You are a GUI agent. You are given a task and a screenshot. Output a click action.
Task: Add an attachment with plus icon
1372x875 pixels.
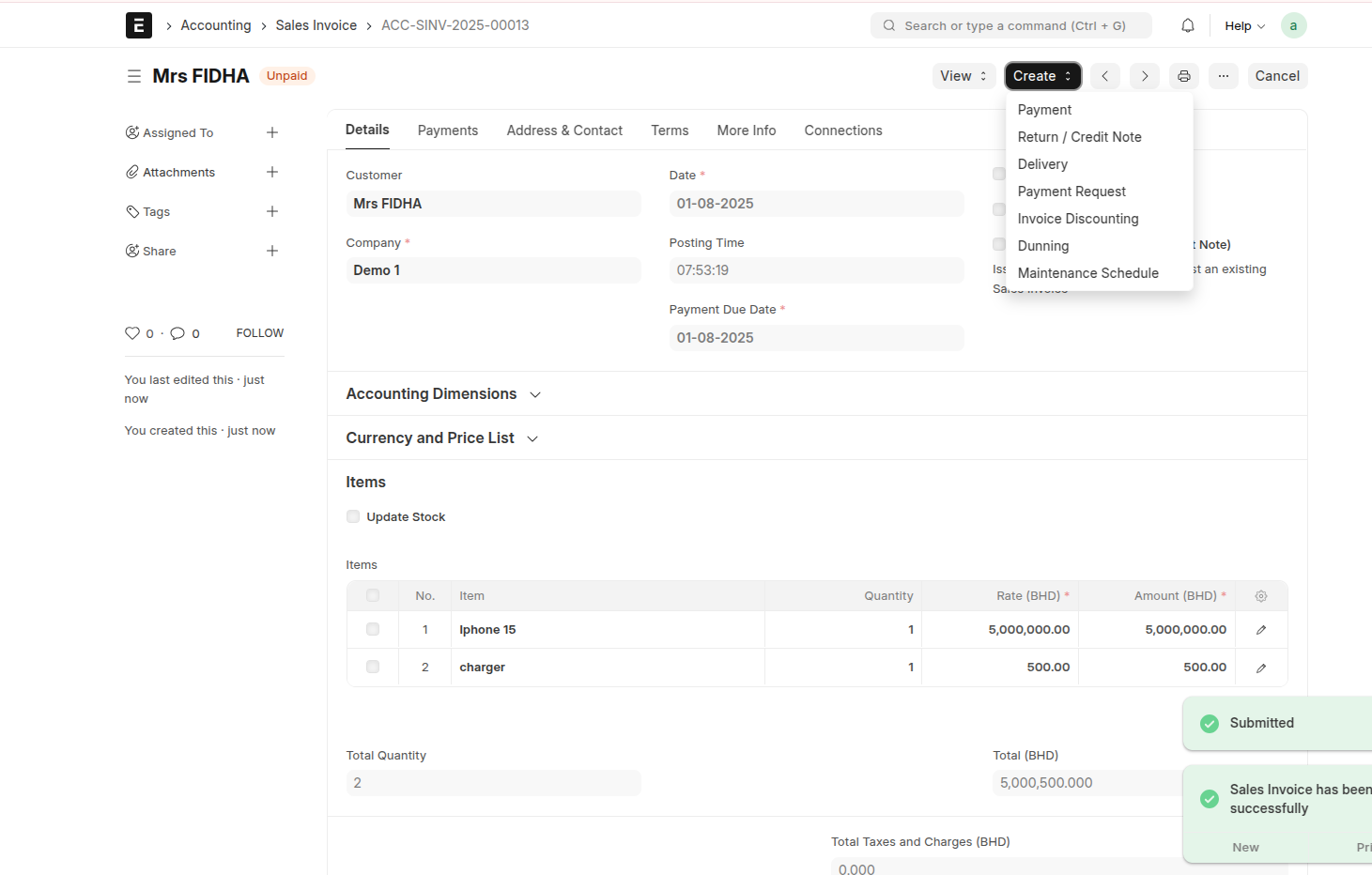[x=271, y=172]
